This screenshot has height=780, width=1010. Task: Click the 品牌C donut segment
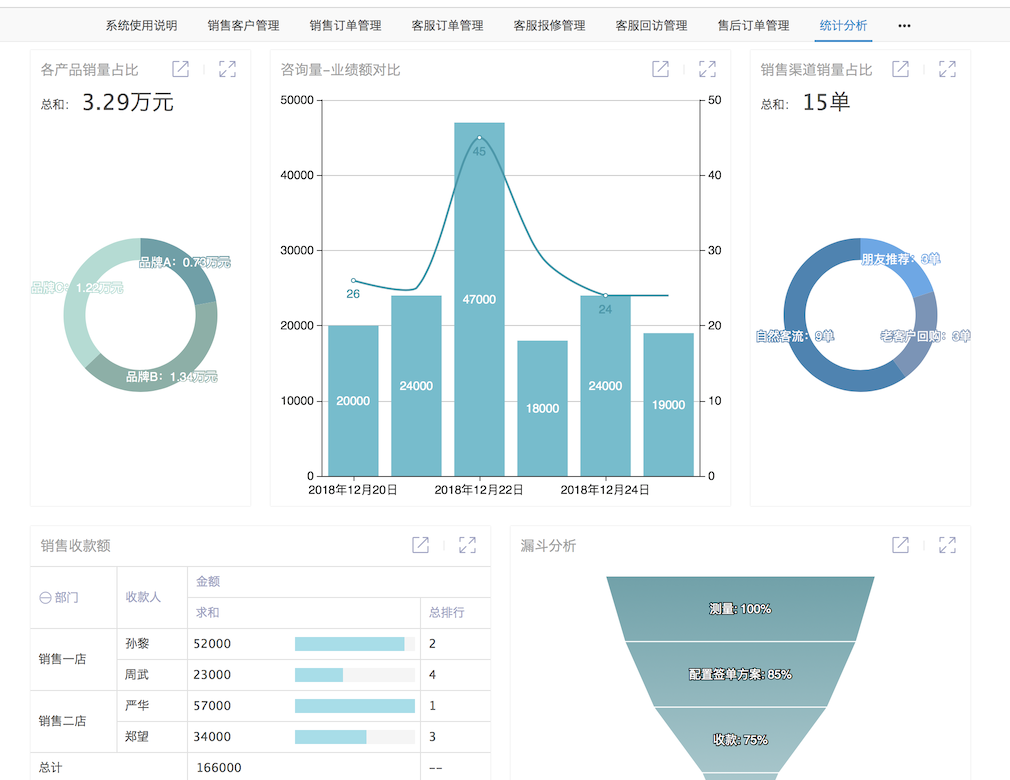point(82,290)
